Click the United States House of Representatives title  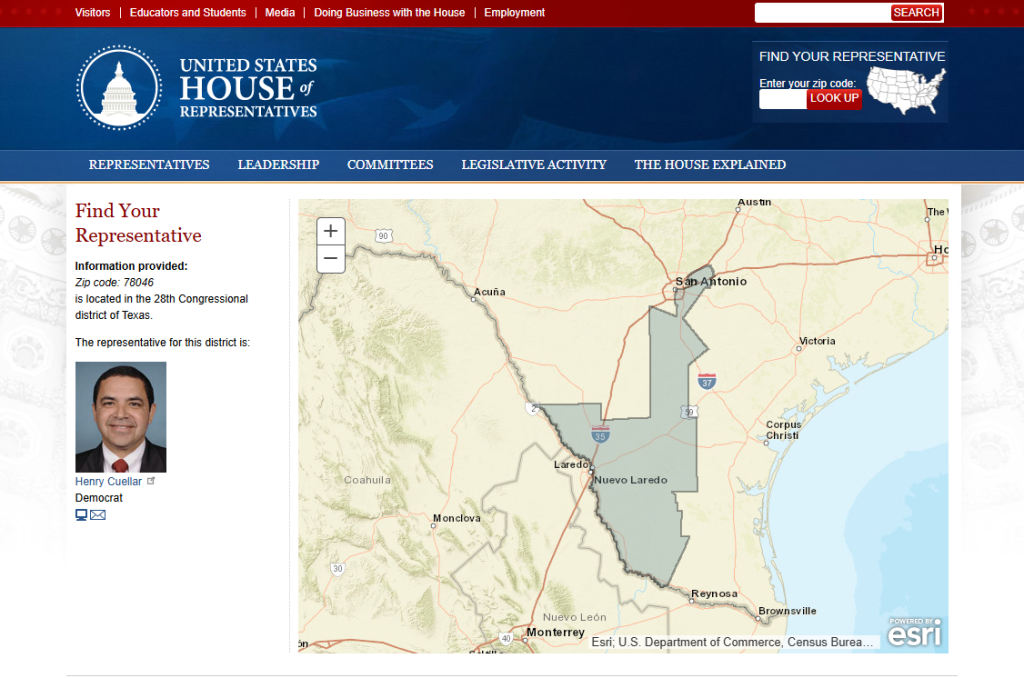tap(248, 88)
